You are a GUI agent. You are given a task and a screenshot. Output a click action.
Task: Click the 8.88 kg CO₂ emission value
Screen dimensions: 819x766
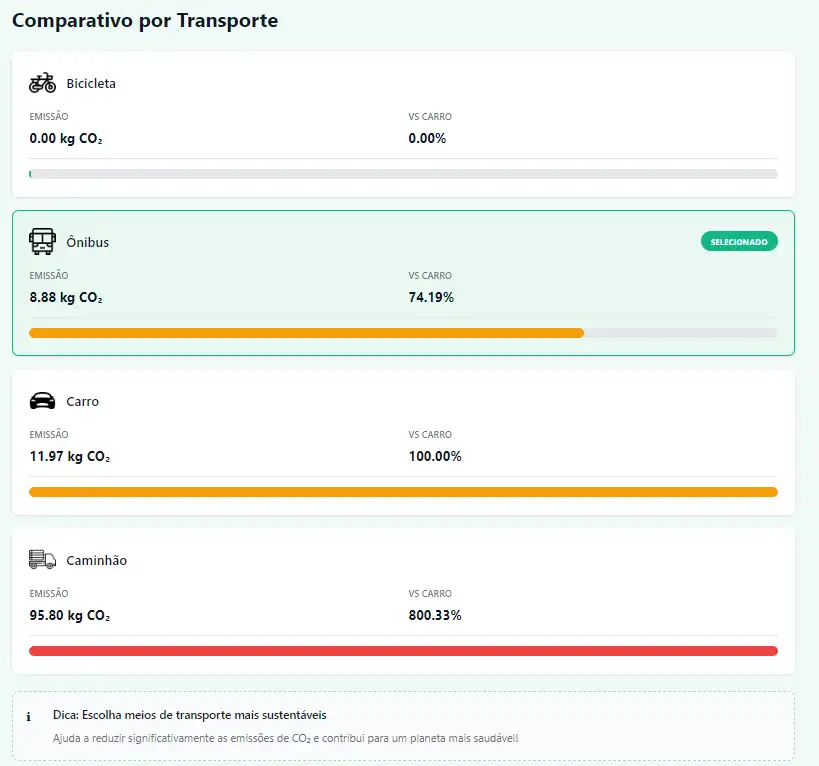(66, 298)
